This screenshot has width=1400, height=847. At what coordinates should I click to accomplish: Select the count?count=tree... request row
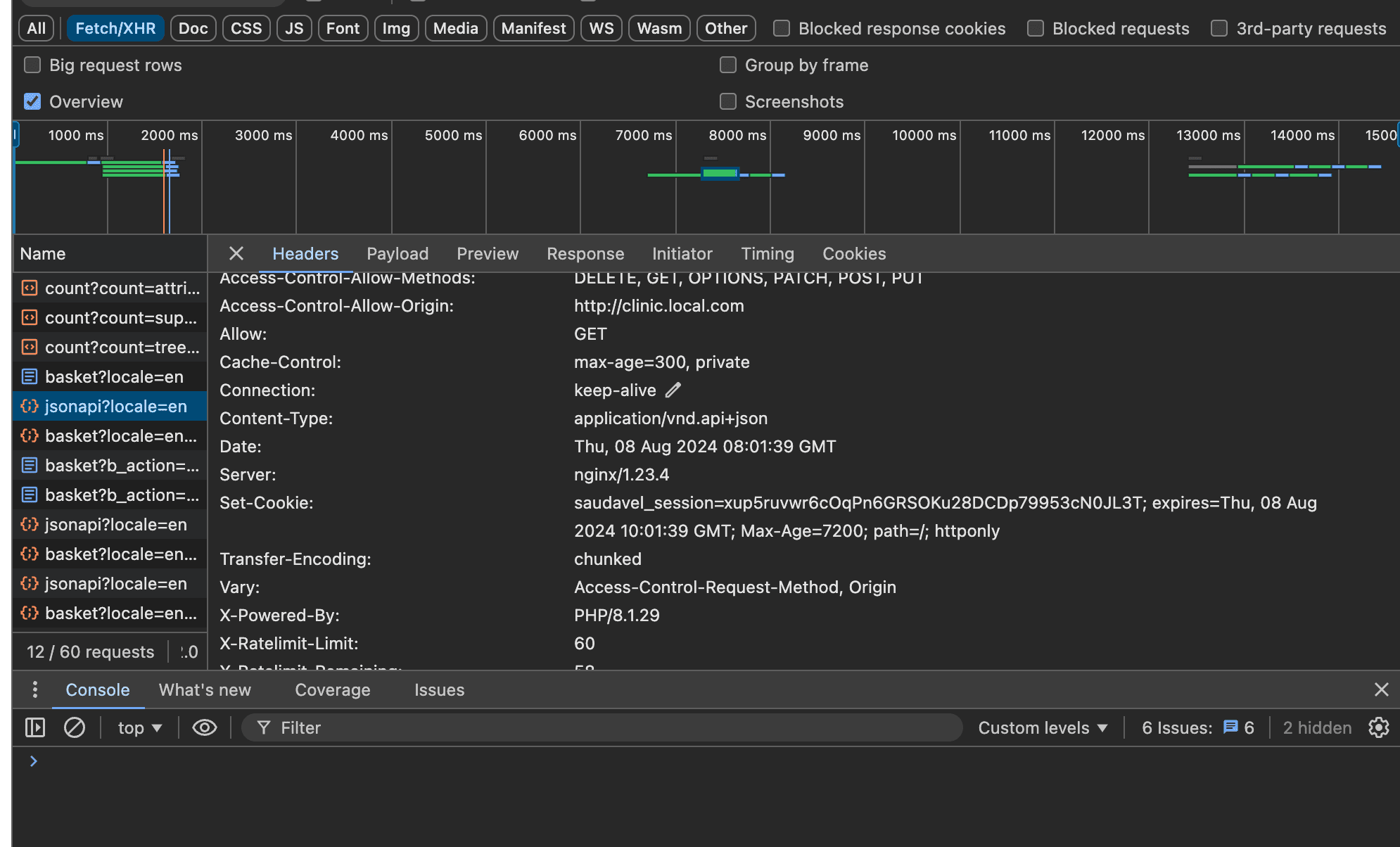pos(110,347)
